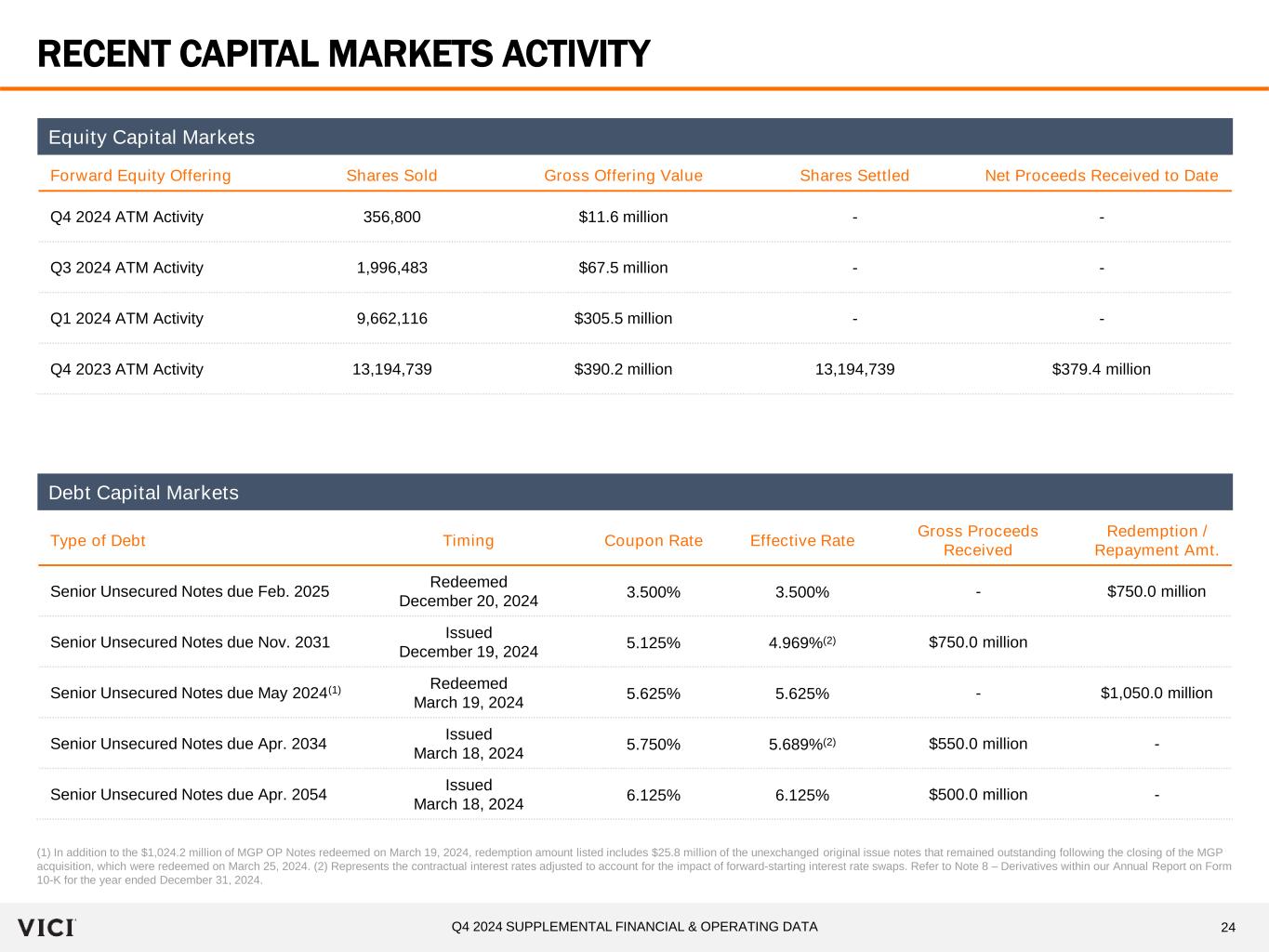Select the Type of Debt column header
The height and width of the screenshot is (952, 1269).
98,541
